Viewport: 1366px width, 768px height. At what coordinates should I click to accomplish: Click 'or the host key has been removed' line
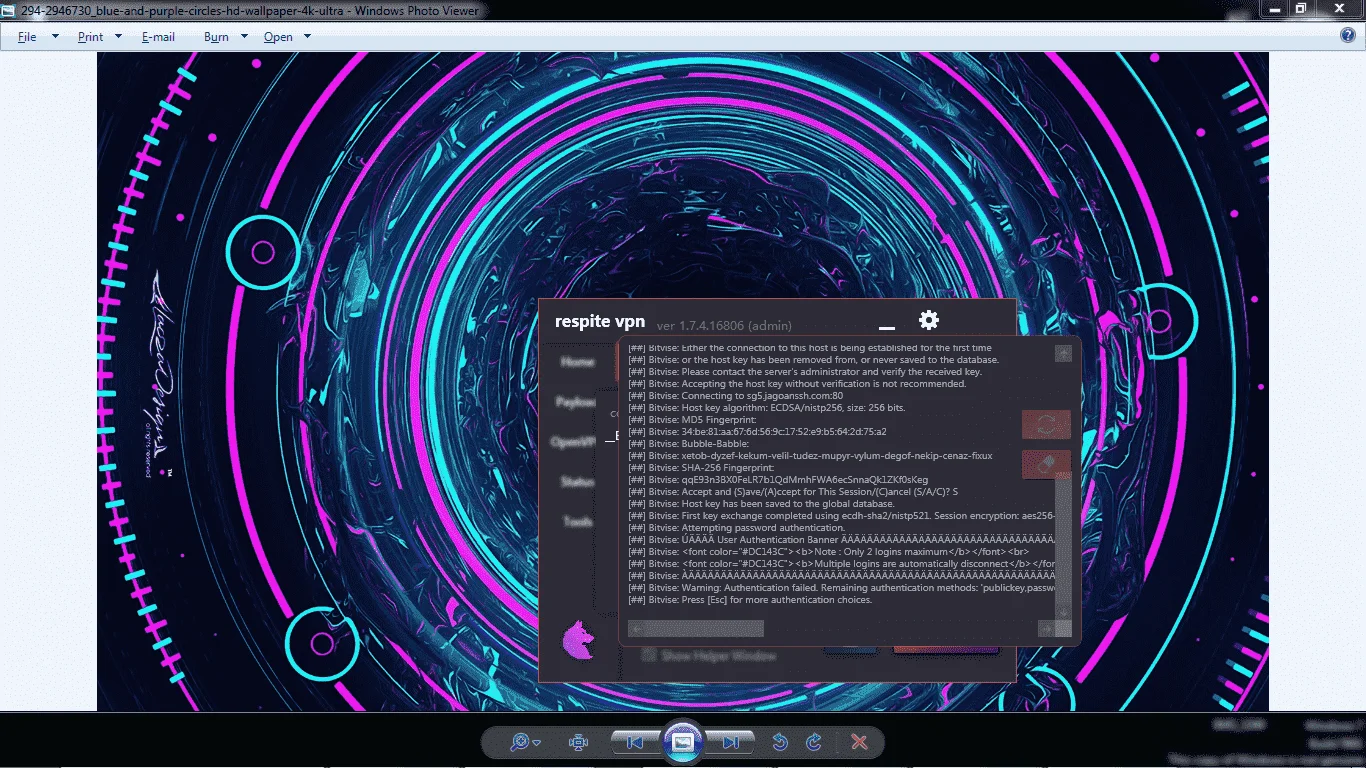point(813,360)
